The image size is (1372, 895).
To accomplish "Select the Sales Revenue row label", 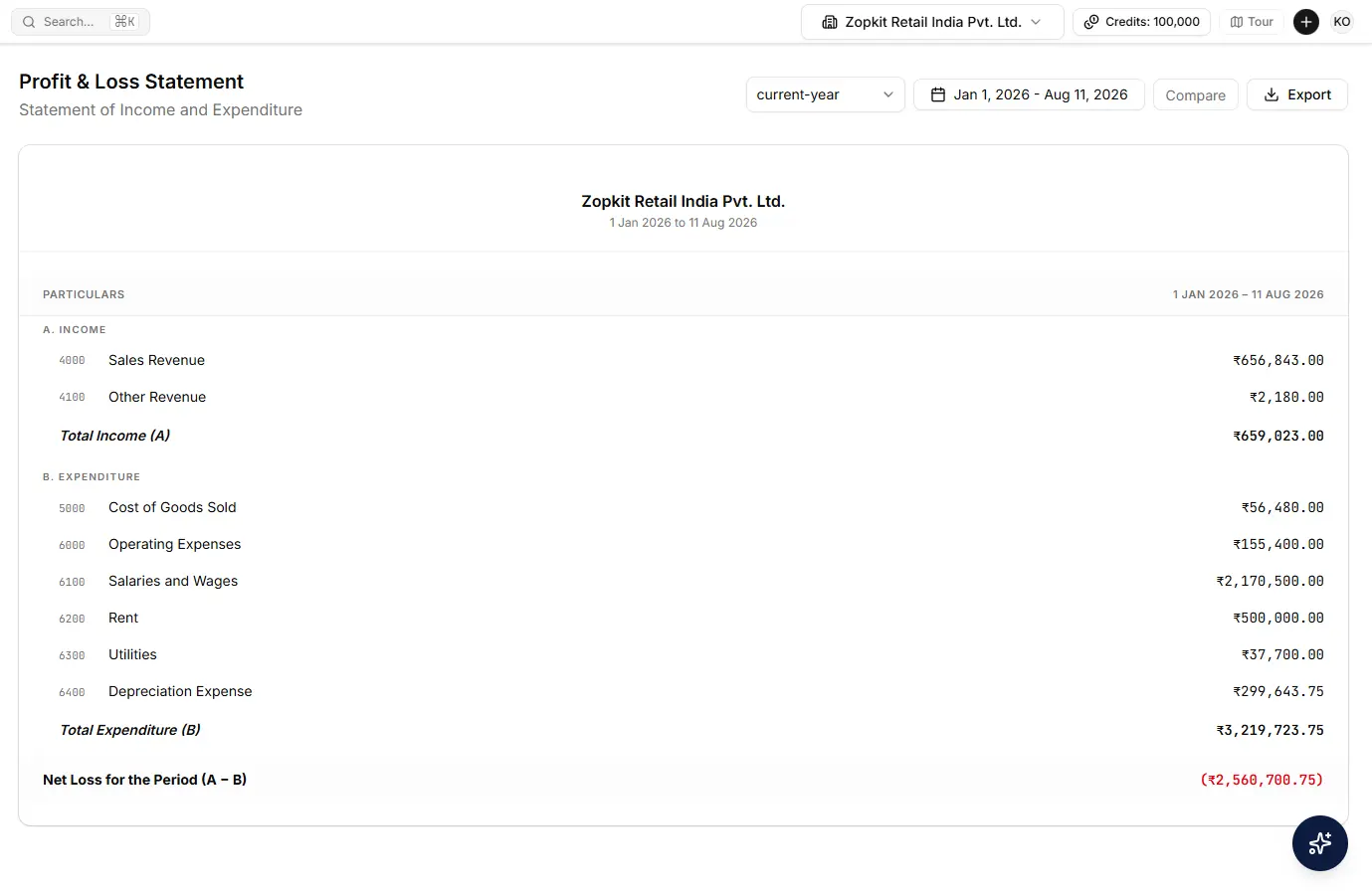I will (156, 360).
